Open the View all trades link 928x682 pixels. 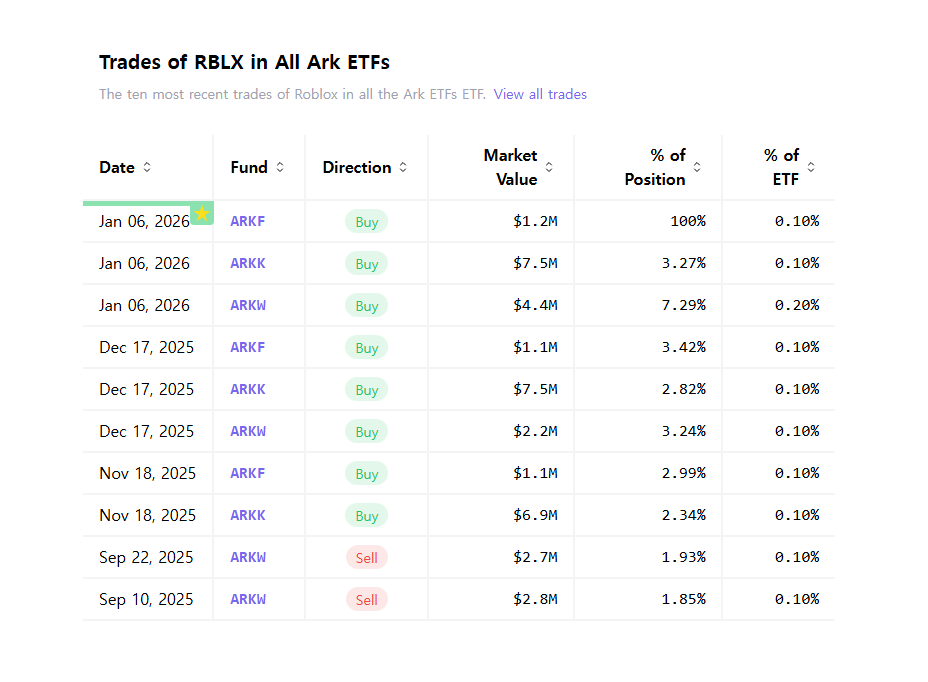pyautogui.click(x=540, y=94)
